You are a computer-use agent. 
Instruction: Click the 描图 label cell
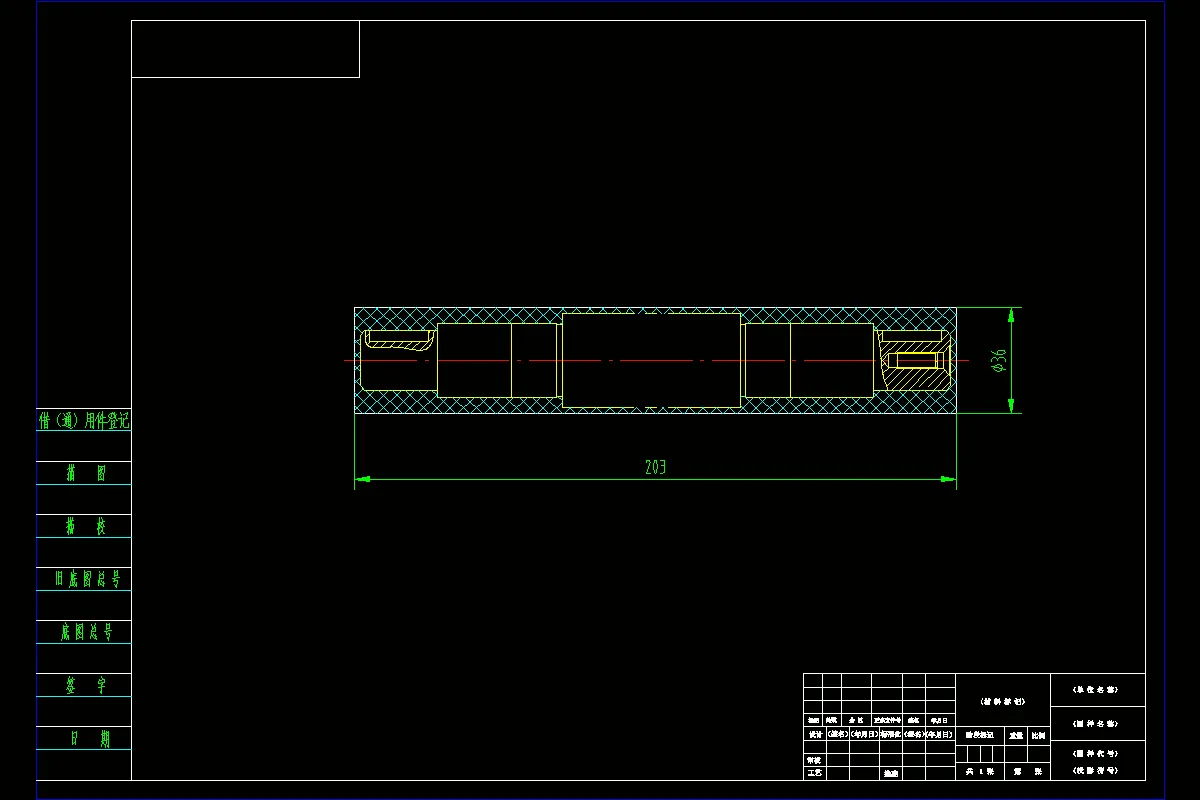[84, 473]
